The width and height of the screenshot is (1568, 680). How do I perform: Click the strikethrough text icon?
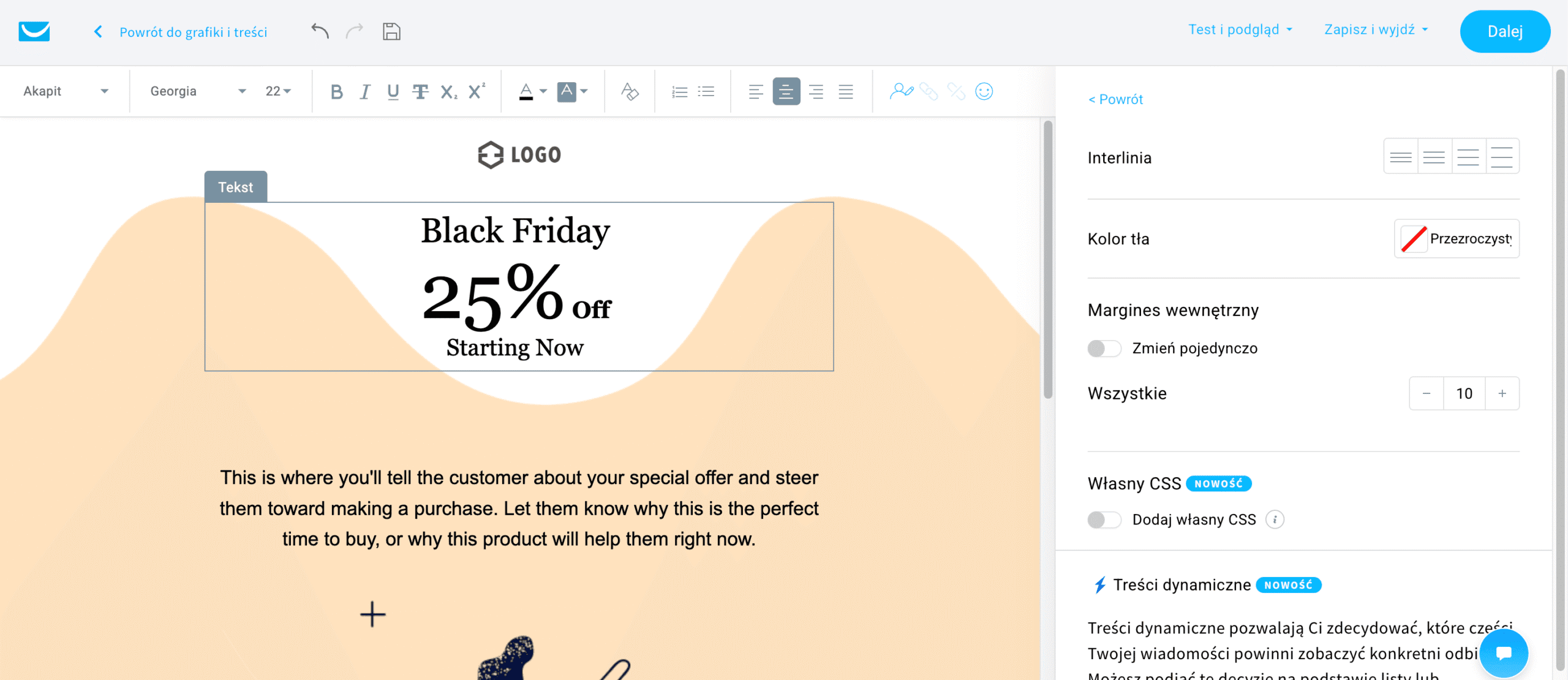pos(420,92)
